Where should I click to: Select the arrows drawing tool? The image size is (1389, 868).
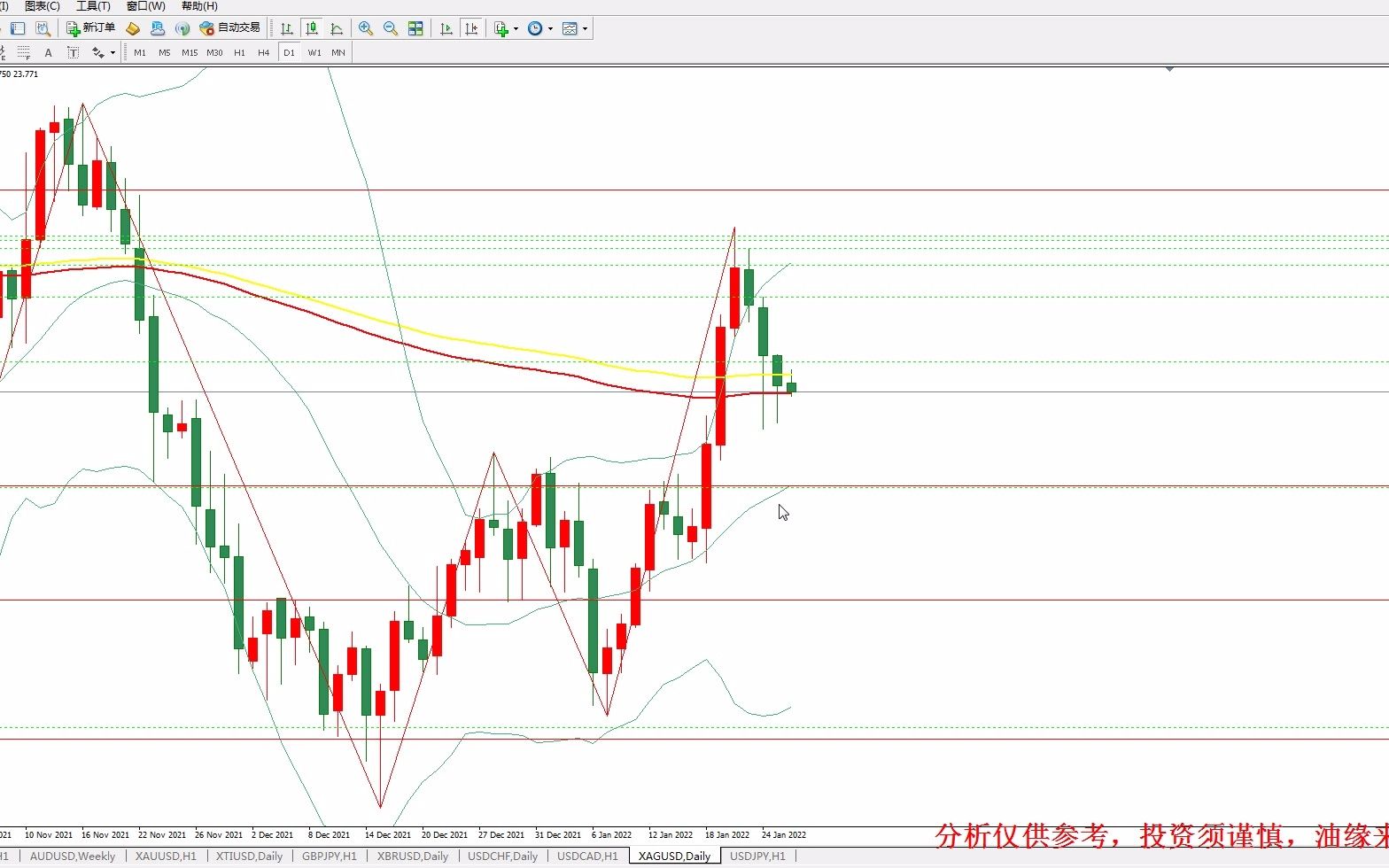click(x=97, y=52)
